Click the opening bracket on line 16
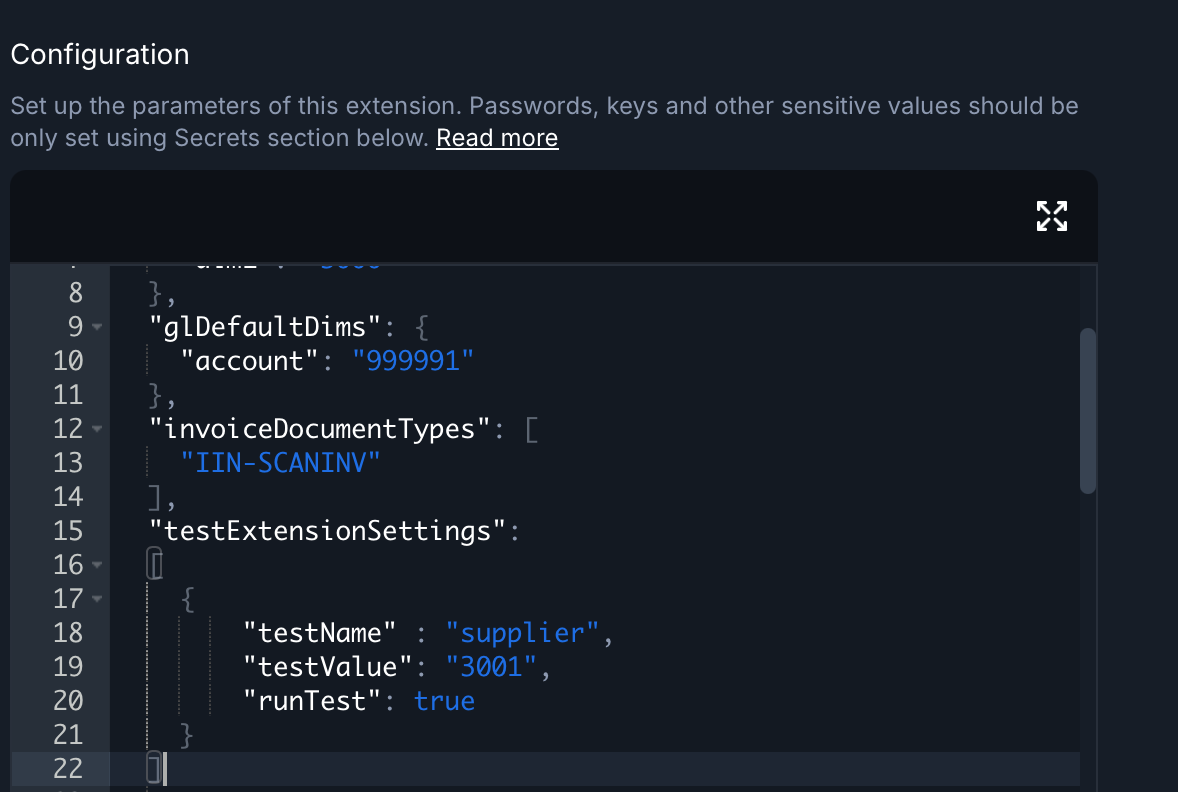 (155, 565)
